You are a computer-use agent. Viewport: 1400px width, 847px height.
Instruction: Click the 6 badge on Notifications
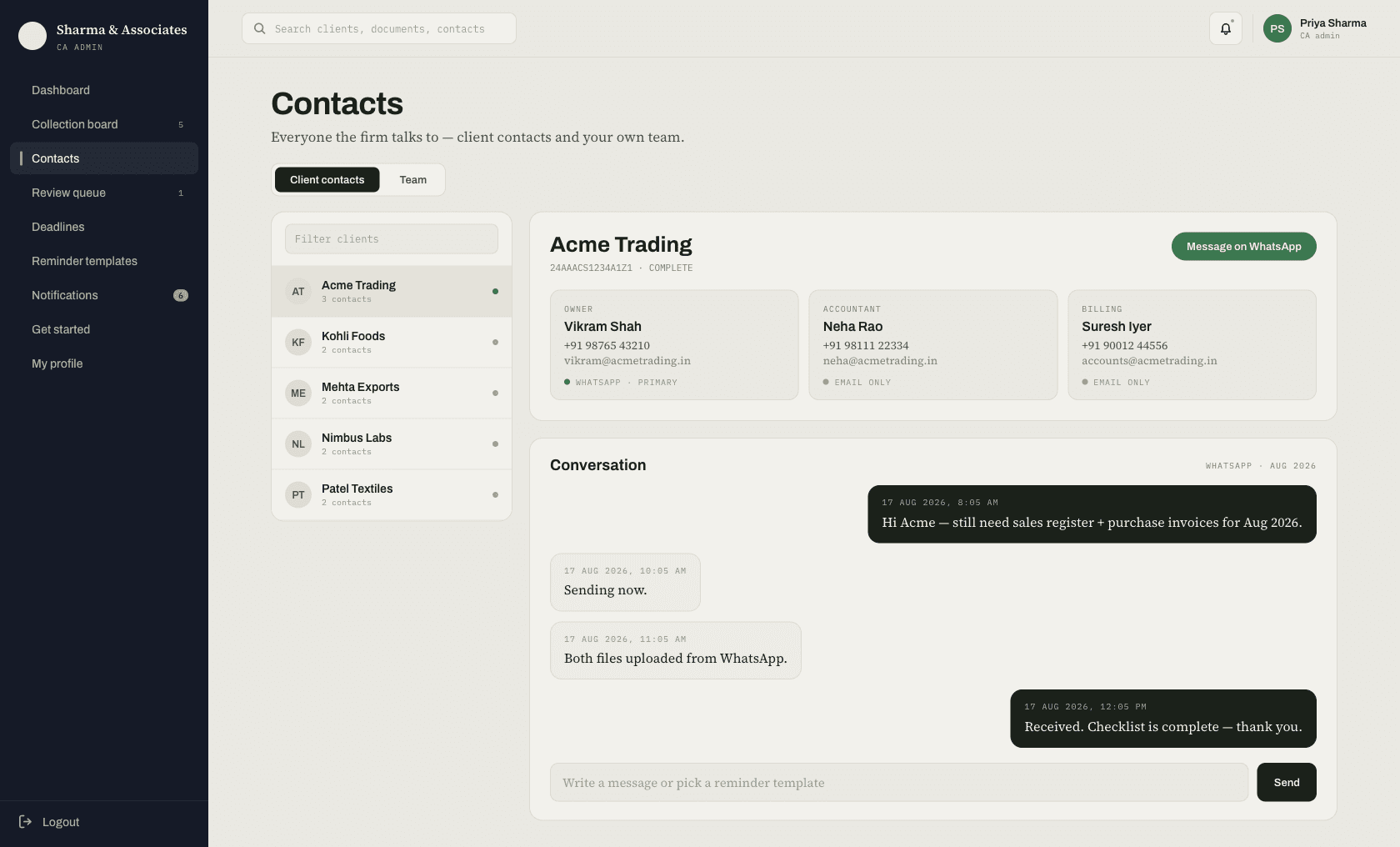point(181,295)
